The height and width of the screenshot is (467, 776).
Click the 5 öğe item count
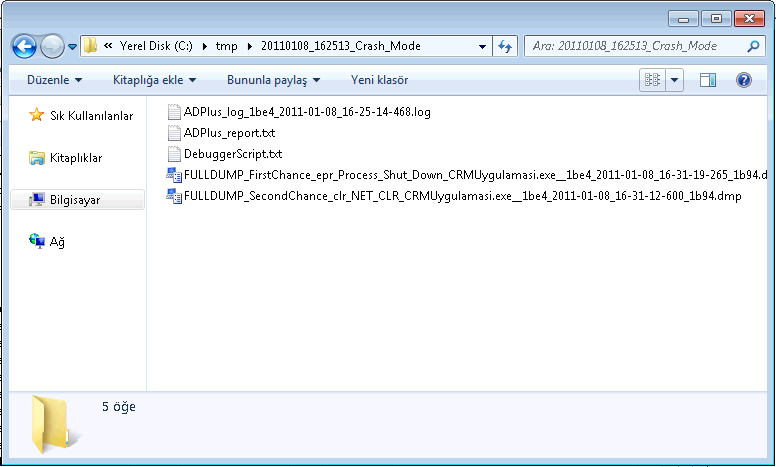pos(119,407)
